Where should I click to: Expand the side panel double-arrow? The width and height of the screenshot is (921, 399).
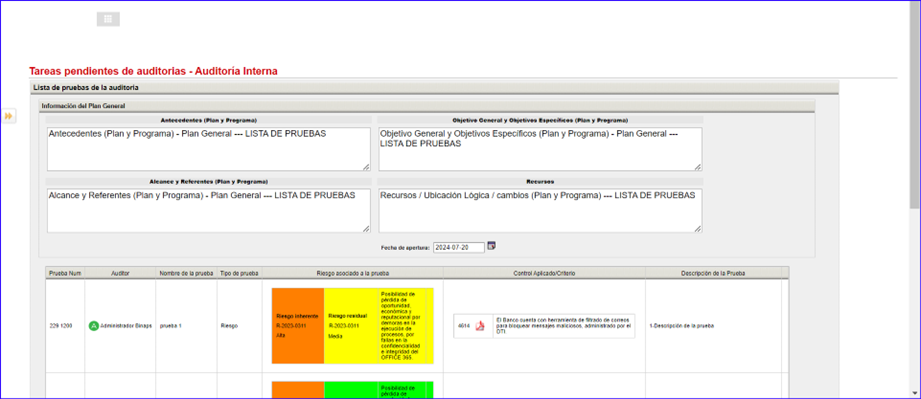(9, 116)
